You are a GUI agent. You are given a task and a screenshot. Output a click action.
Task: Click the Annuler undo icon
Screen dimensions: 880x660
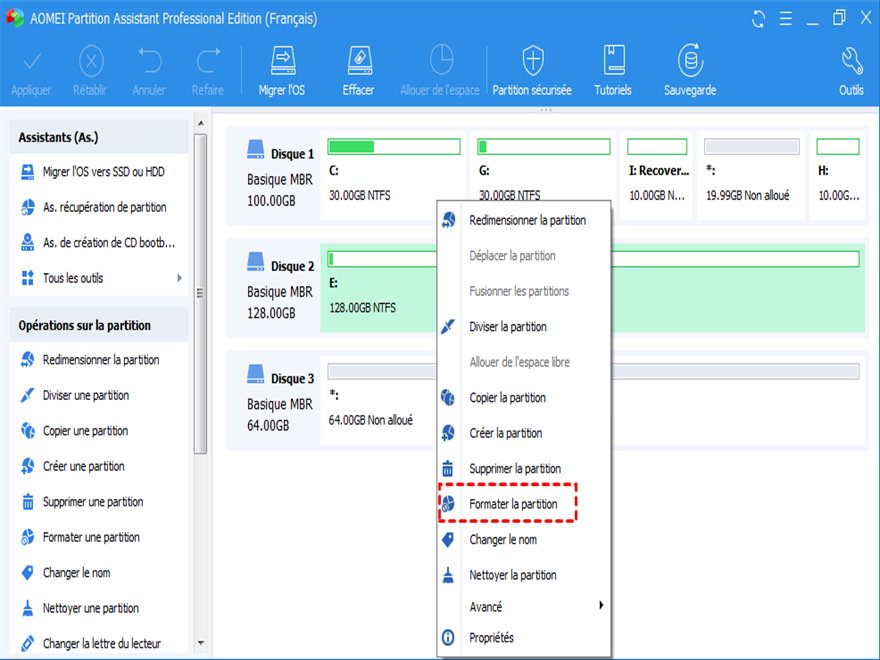pos(149,61)
